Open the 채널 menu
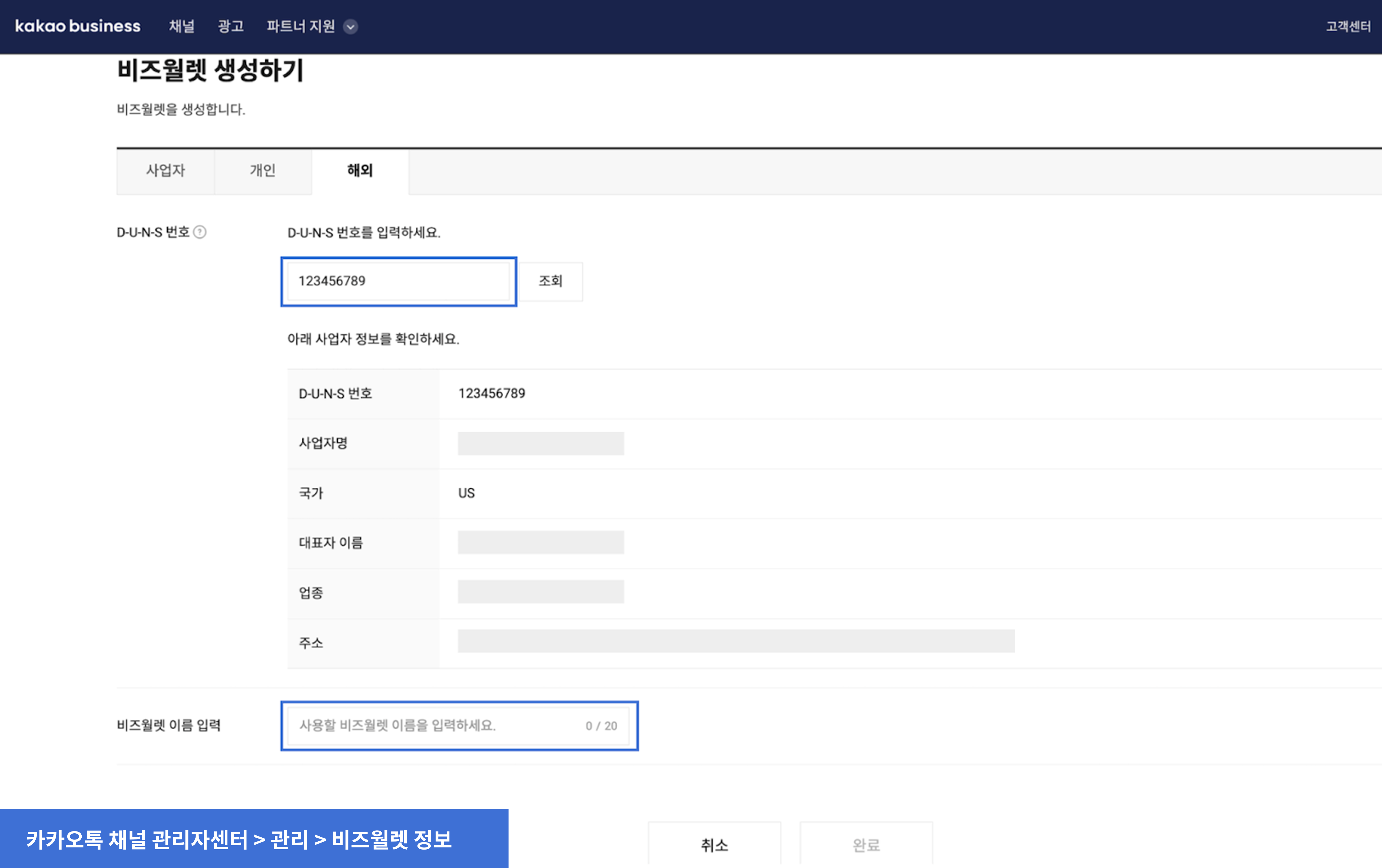 [x=181, y=26]
